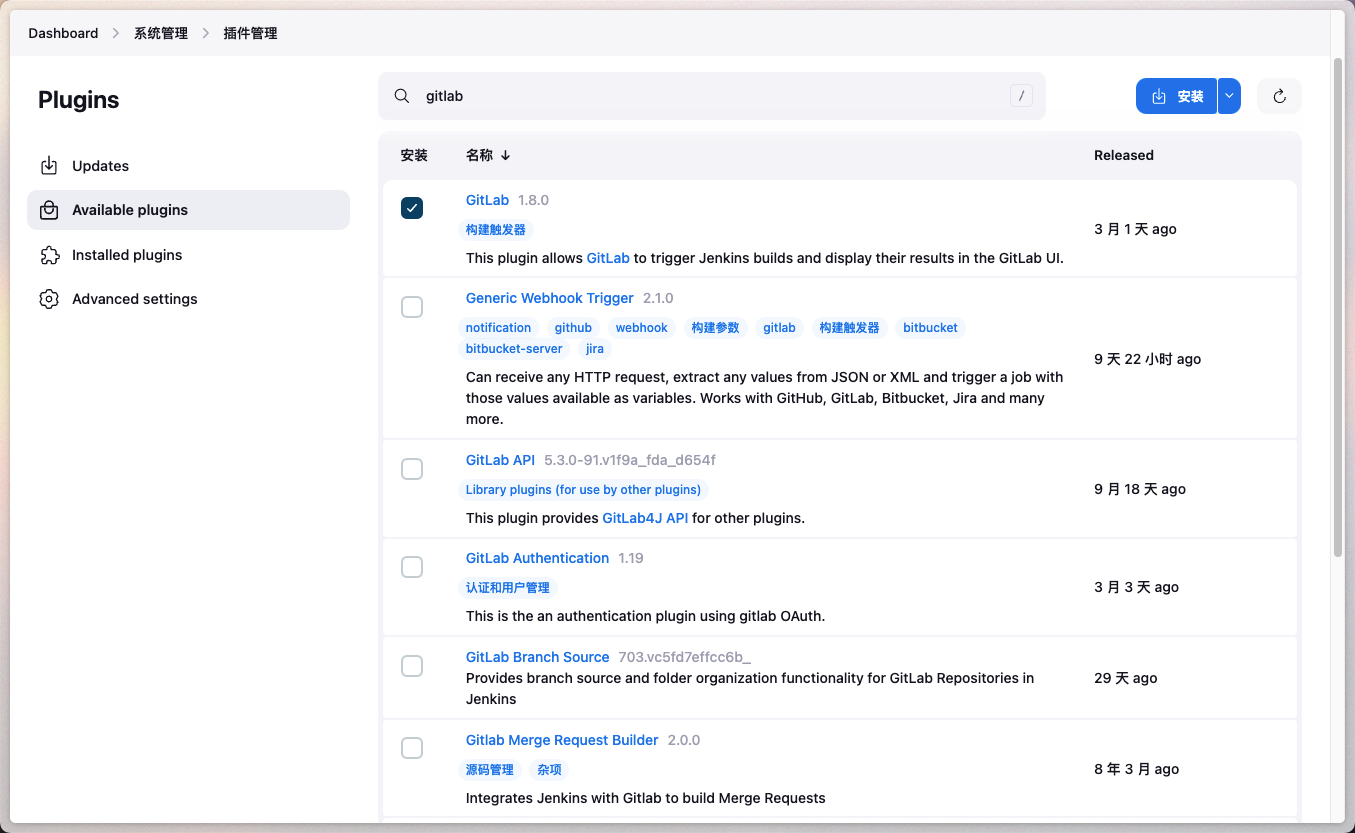Open Gitlab Merge Request Builder link
Viewport: 1355px width, 833px height.
tap(562, 740)
